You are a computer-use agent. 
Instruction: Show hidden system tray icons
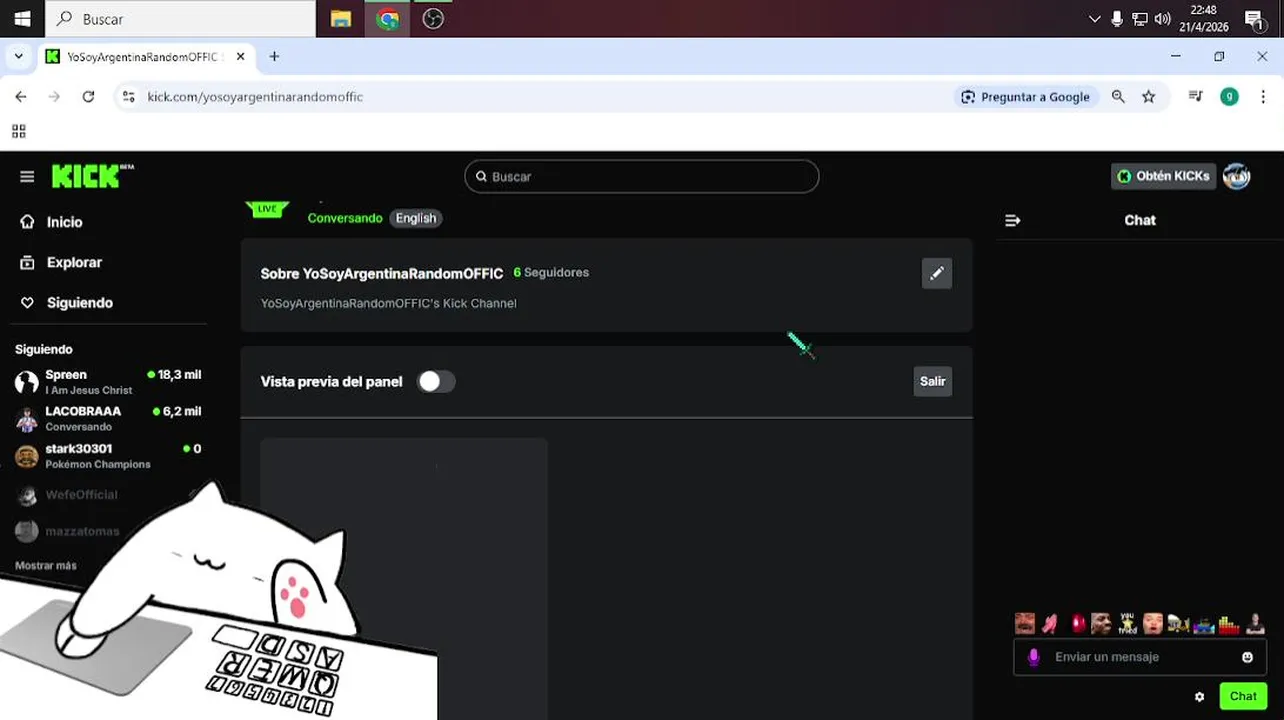click(x=1094, y=19)
